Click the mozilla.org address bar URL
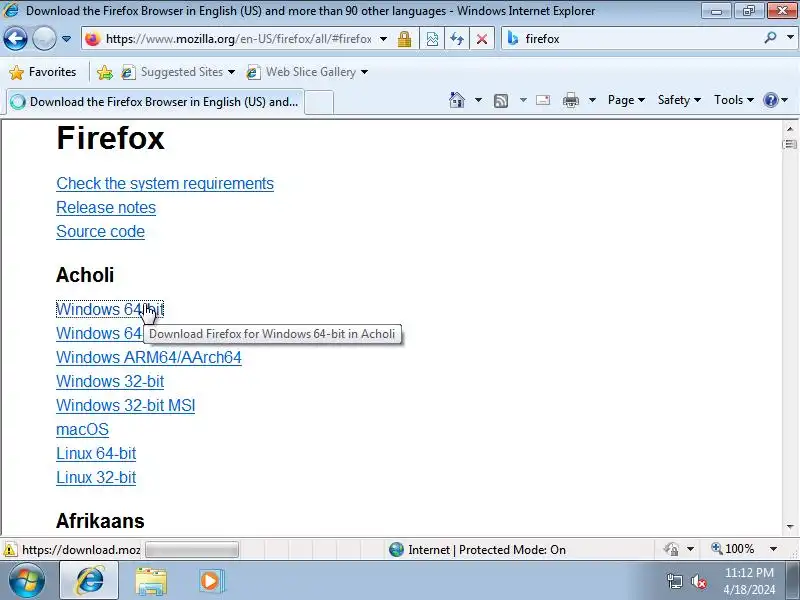 click(x=239, y=39)
